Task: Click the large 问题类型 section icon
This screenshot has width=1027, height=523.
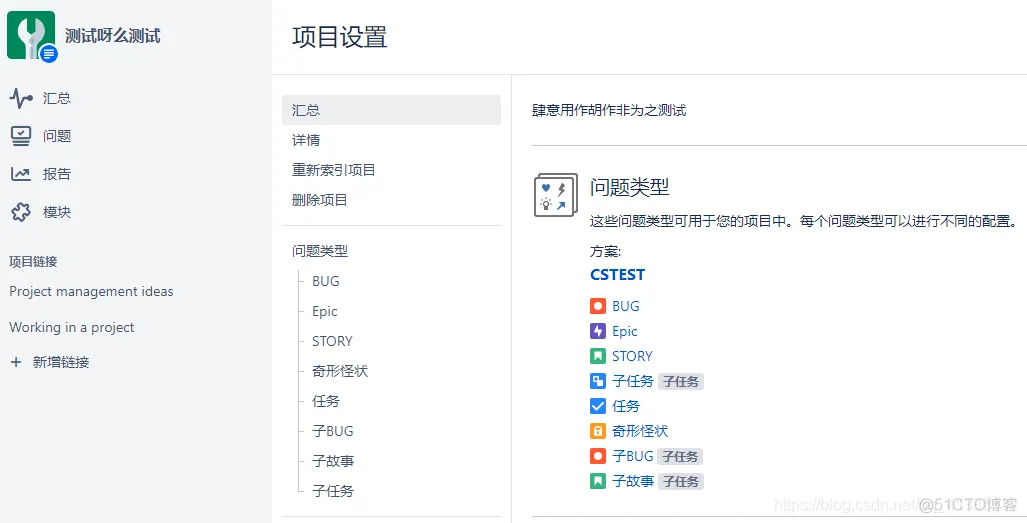Action: 555,195
